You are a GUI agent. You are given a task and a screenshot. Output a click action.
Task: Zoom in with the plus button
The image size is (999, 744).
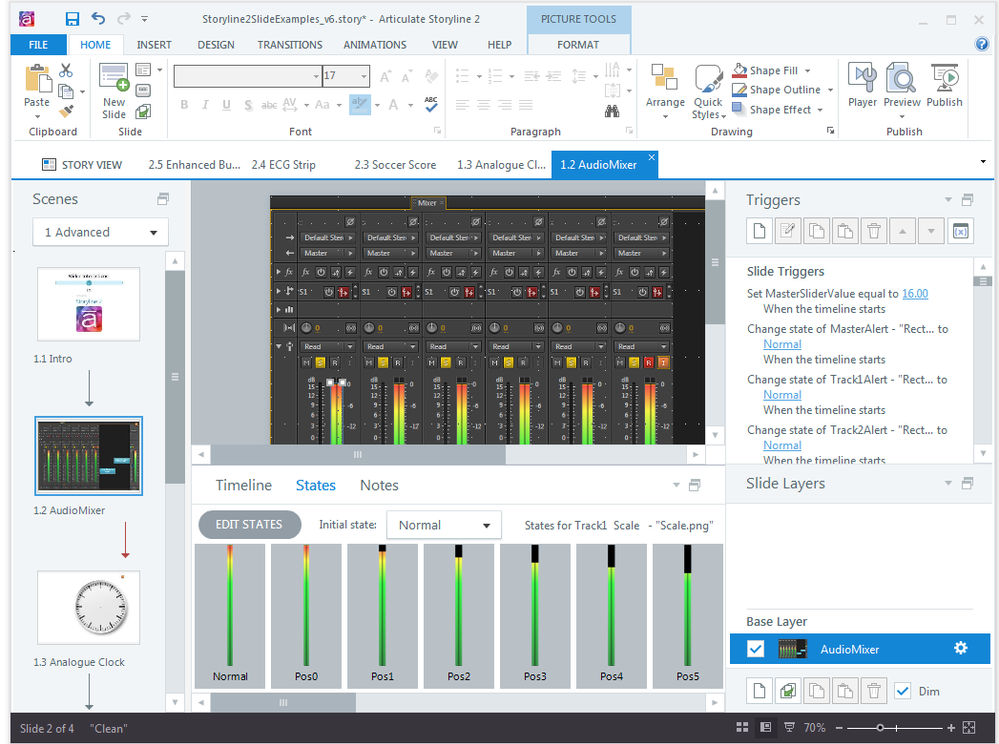tap(951, 727)
